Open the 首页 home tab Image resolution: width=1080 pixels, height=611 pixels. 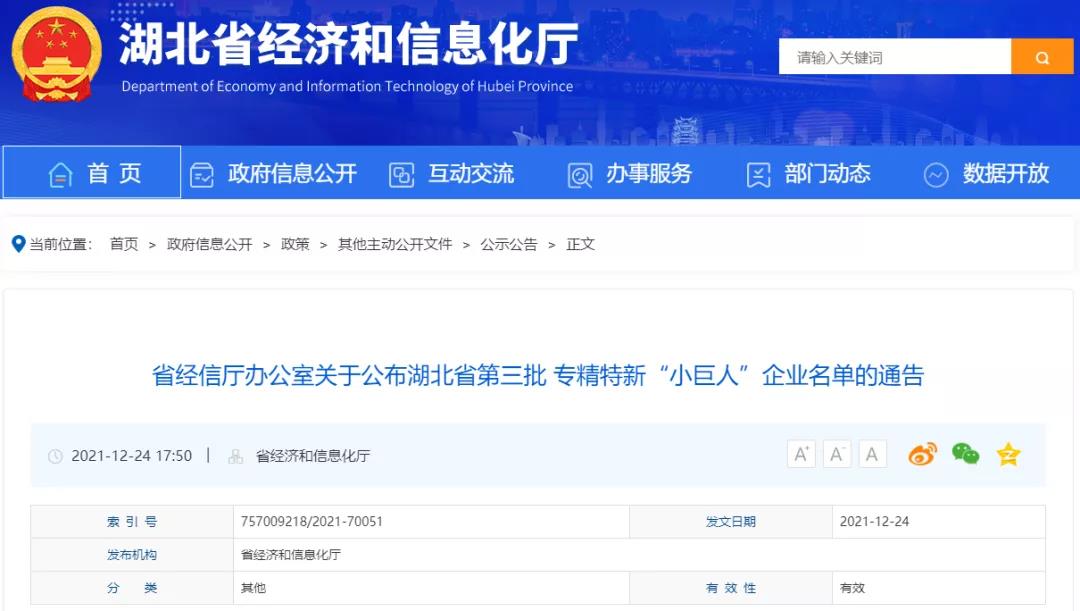pyautogui.click(x=93, y=173)
